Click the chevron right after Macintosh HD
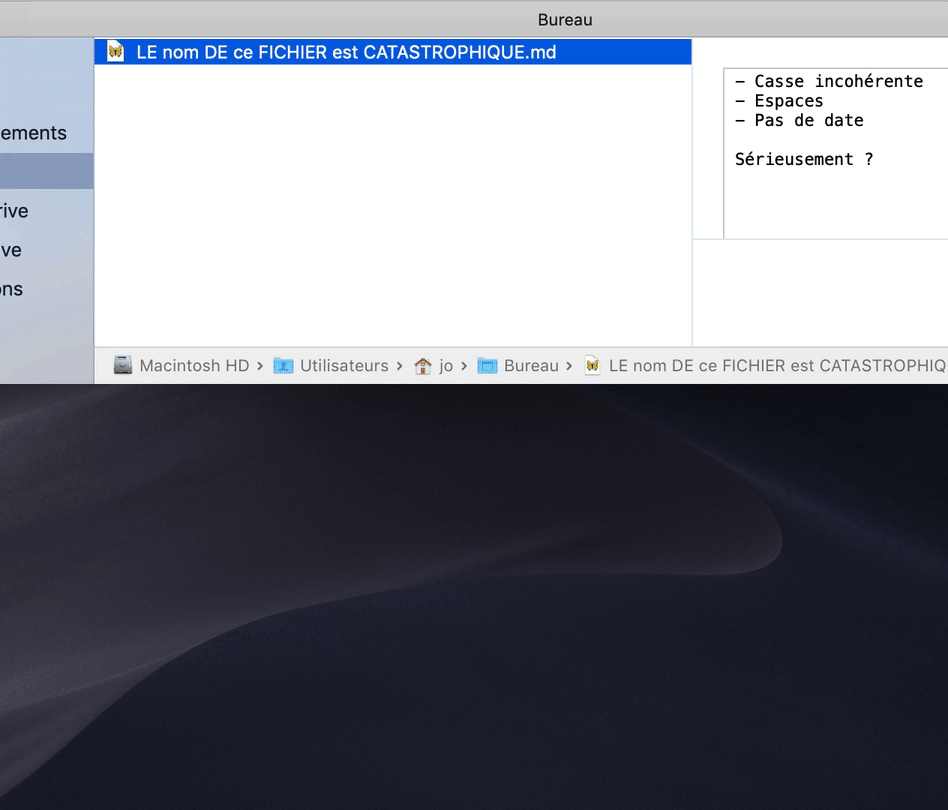Image resolution: width=948 pixels, height=810 pixels. [x=260, y=366]
